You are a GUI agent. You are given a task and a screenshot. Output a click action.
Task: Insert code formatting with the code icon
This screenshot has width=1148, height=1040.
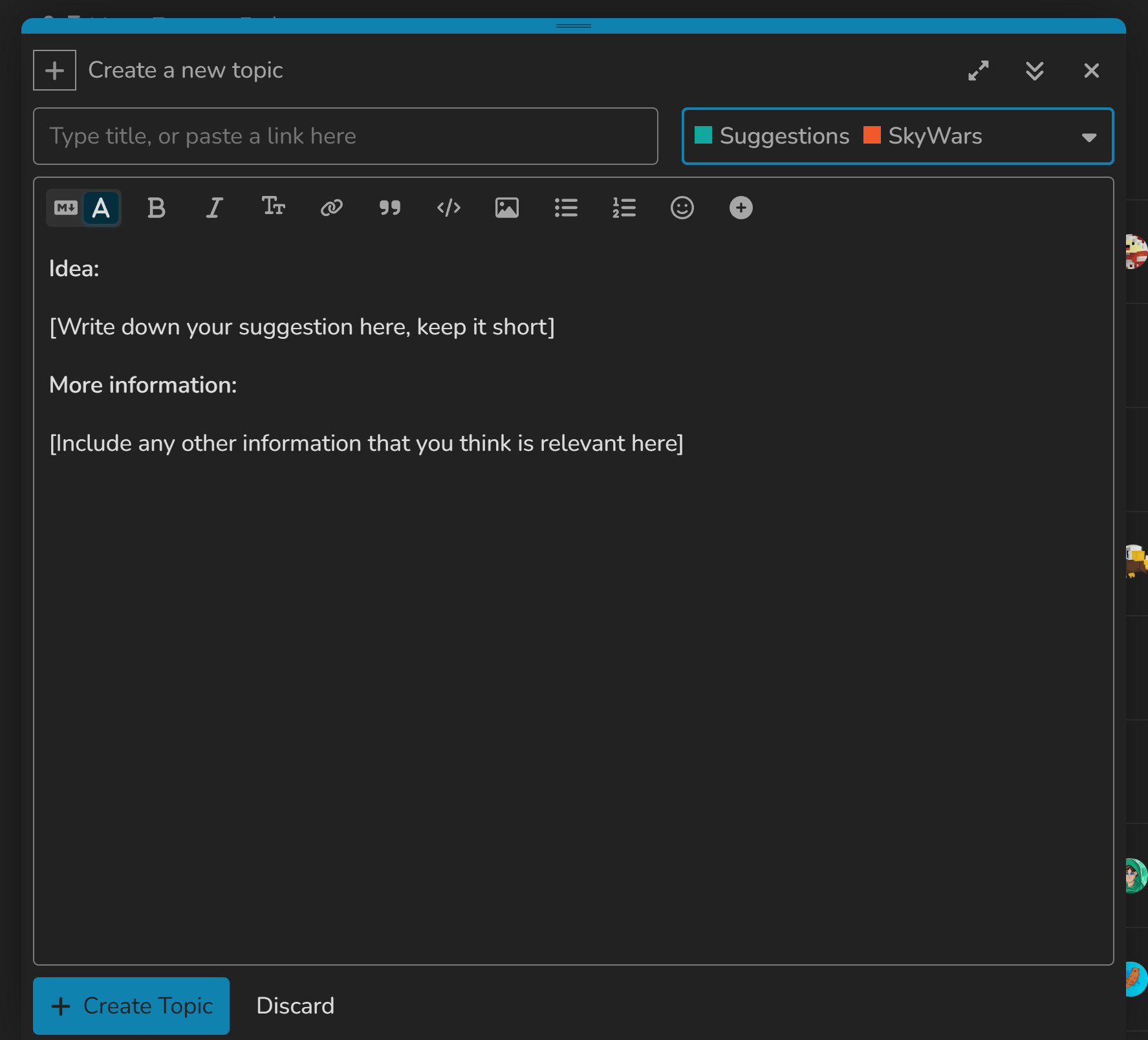click(448, 208)
